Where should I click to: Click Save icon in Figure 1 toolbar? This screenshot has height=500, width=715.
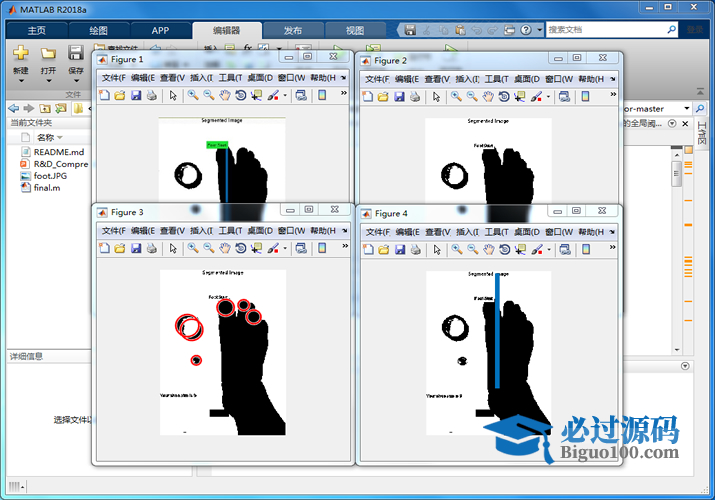(136, 95)
